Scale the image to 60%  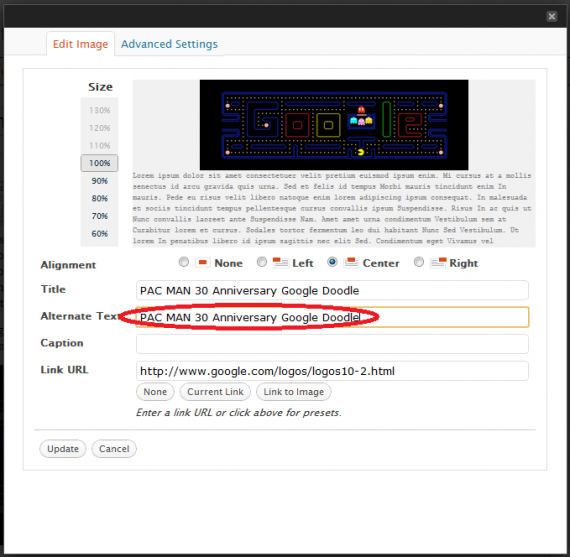(100, 233)
